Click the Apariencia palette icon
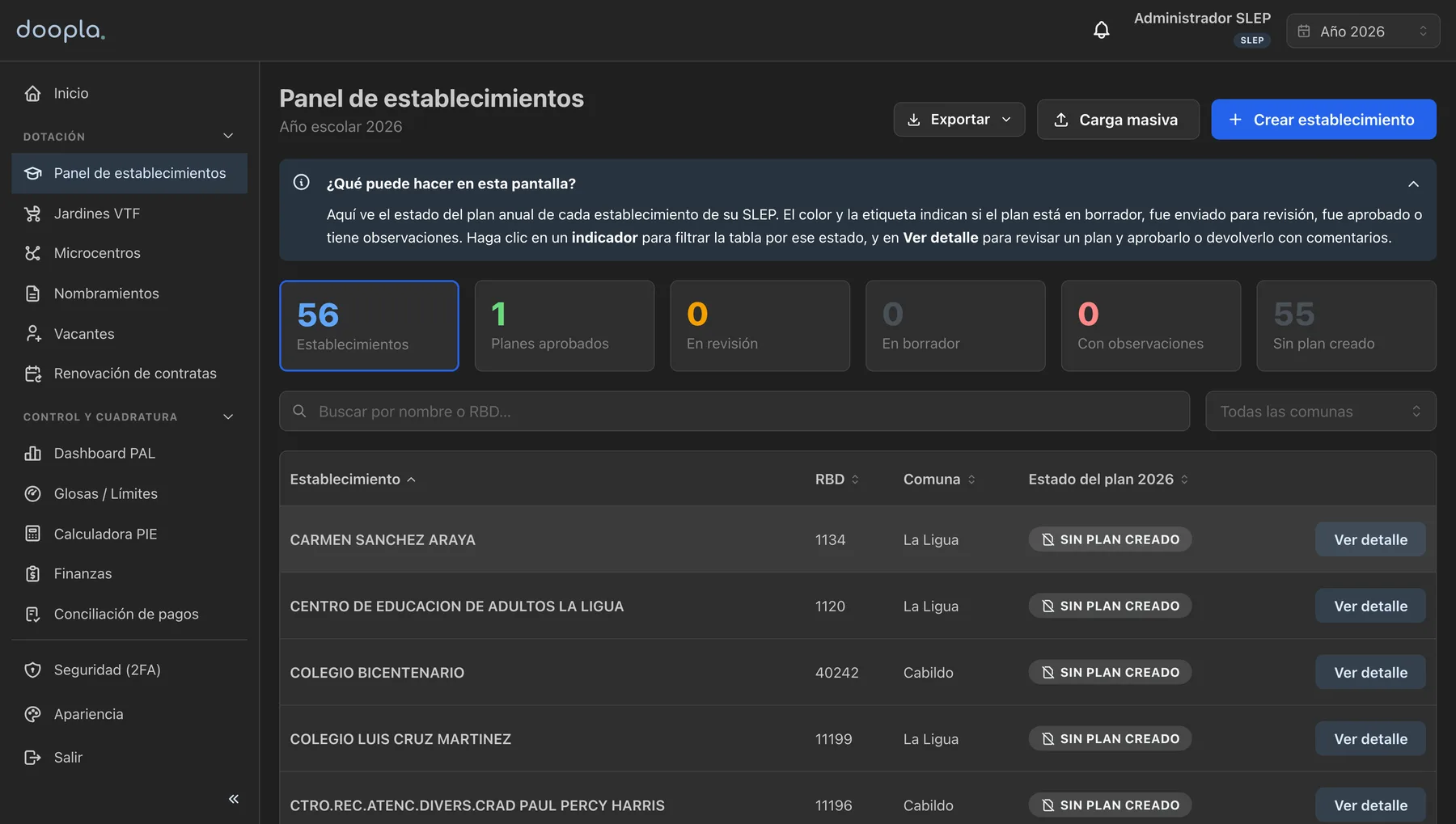1456x824 pixels. (32, 714)
